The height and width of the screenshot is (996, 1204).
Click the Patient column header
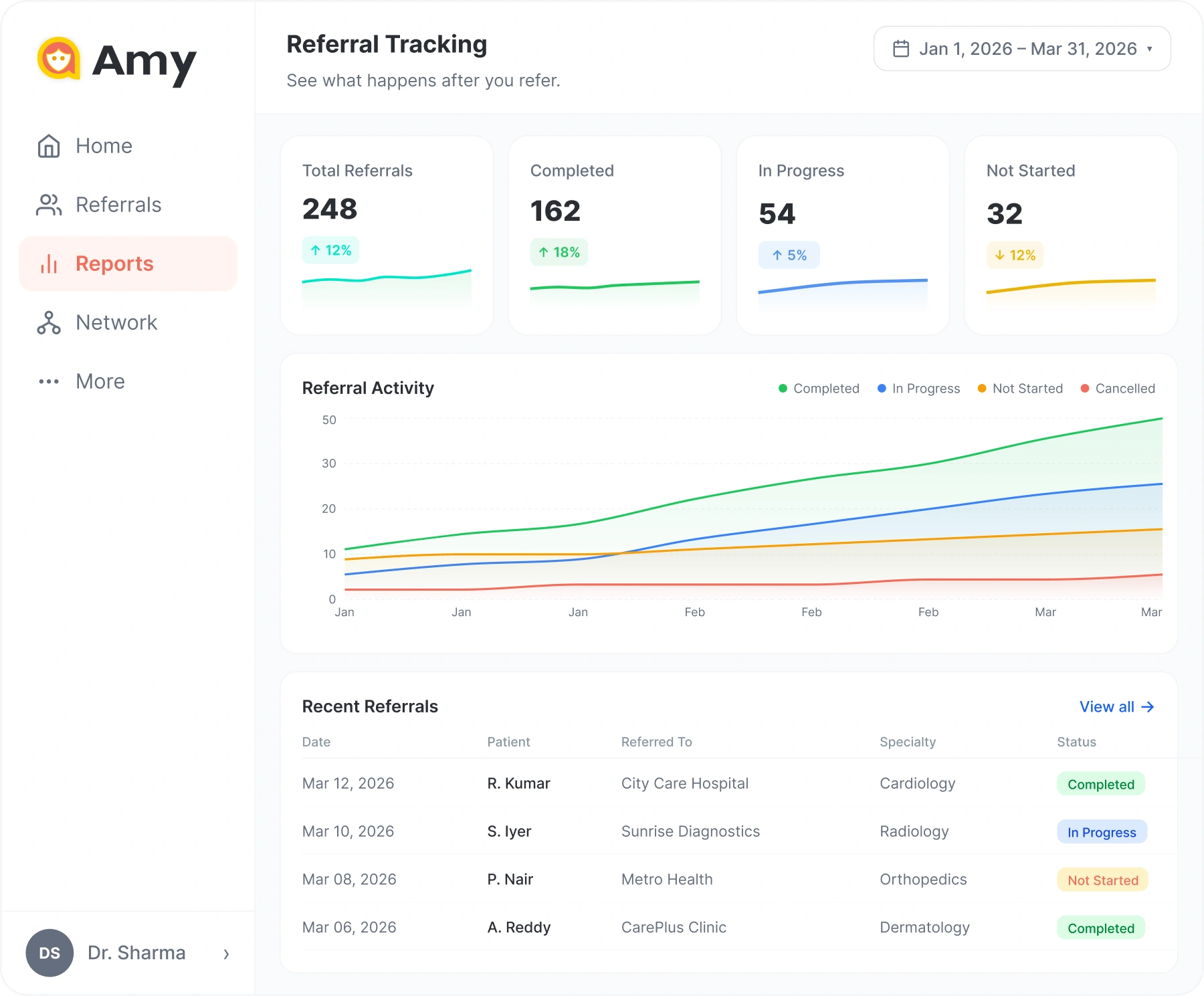tap(508, 742)
